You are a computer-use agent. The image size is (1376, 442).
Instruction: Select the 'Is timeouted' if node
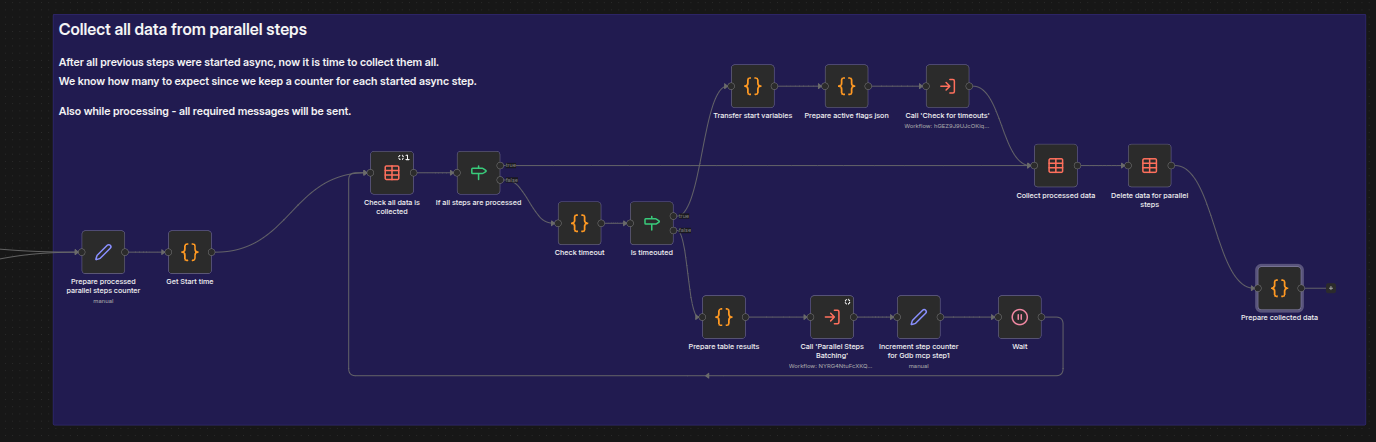[x=652, y=223]
